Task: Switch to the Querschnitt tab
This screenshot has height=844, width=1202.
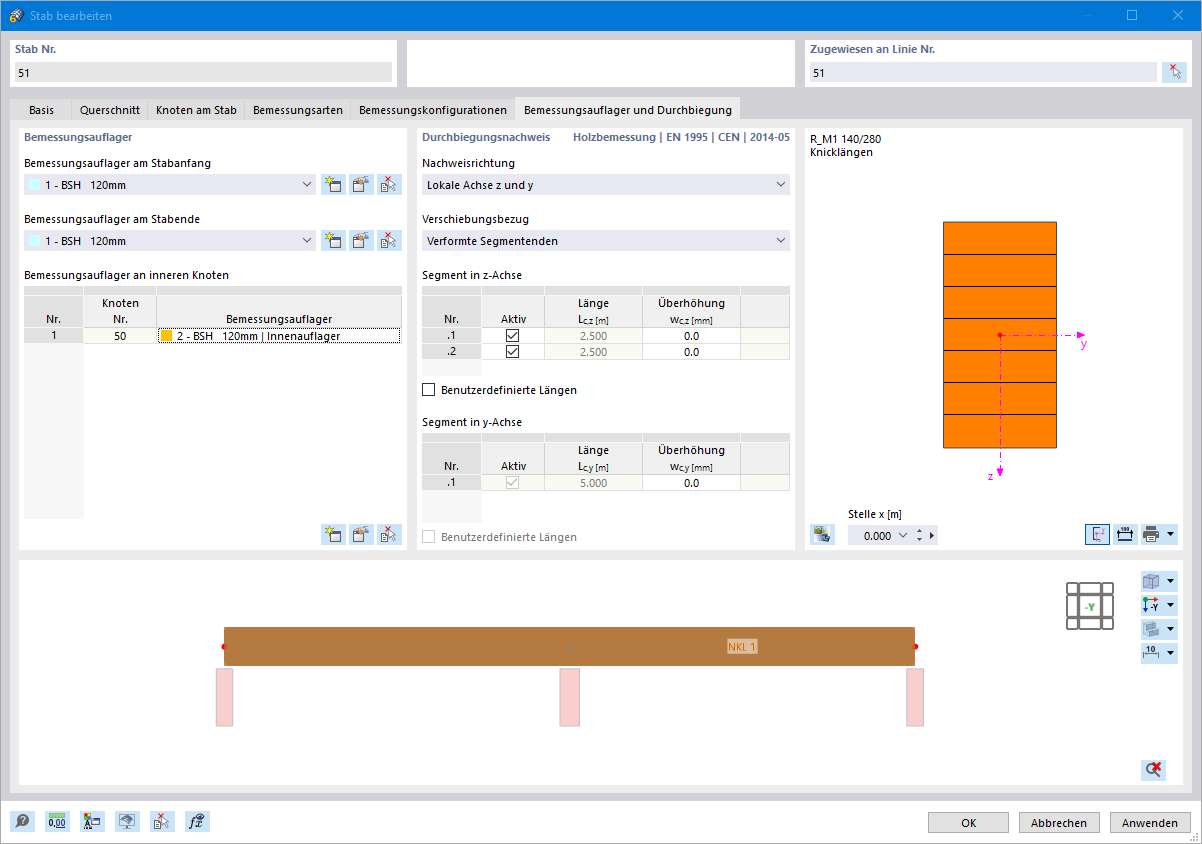Action: click(110, 110)
